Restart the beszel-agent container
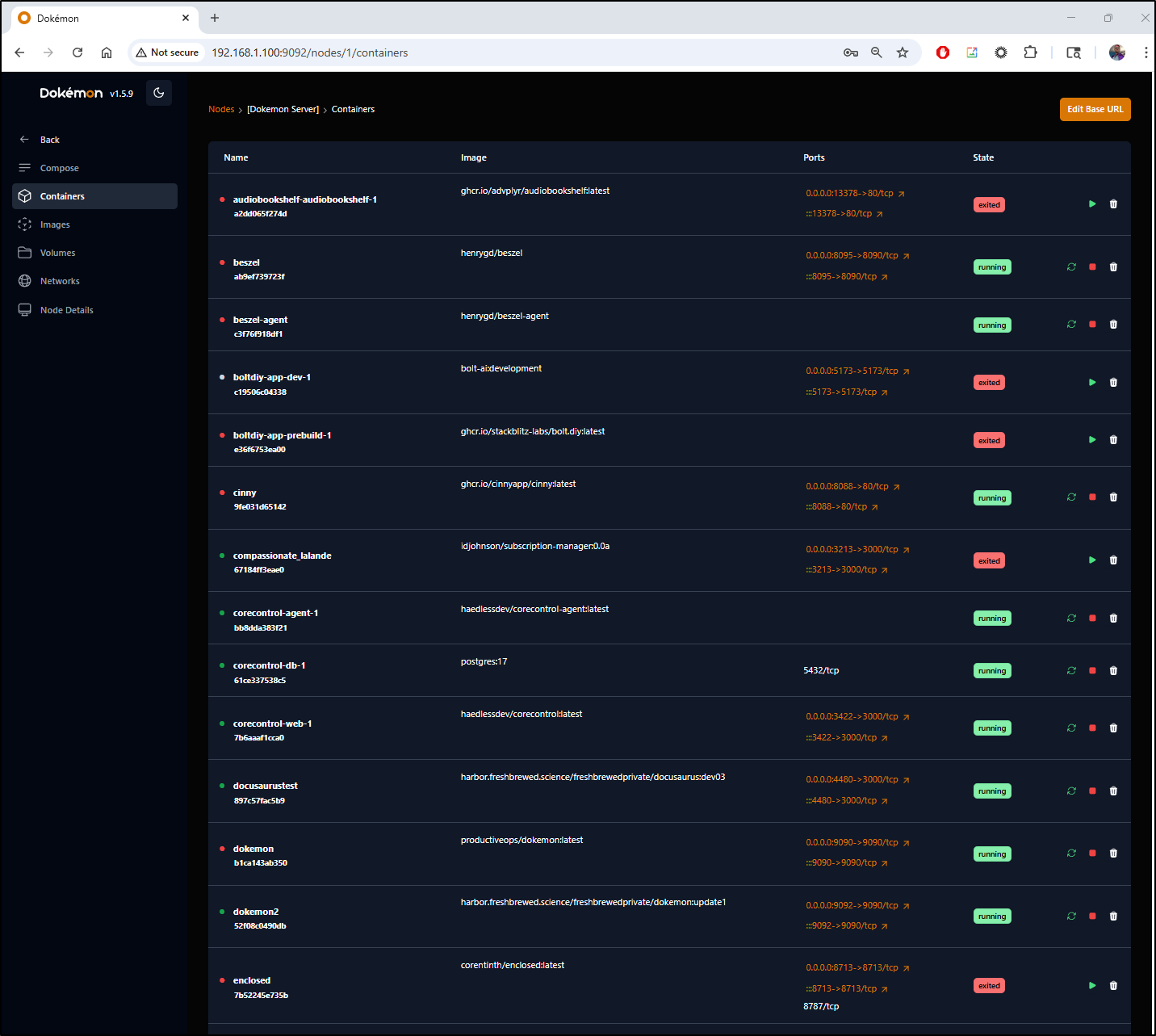Viewport: 1156px width, 1036px height. pyautogui.click(x=1071, y=325)
